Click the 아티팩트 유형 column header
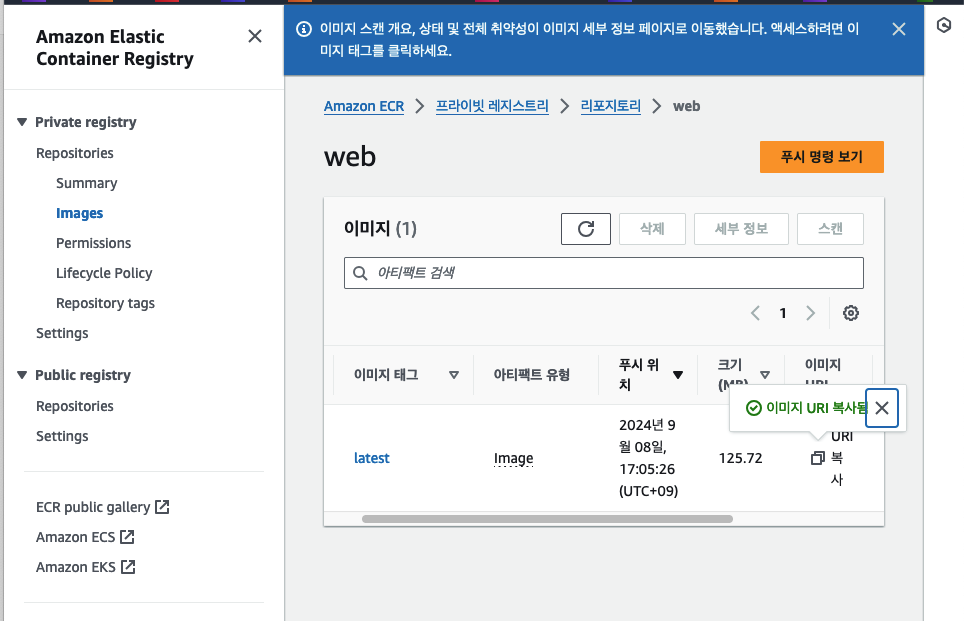964x621 pixels. (x=531, y=374)
